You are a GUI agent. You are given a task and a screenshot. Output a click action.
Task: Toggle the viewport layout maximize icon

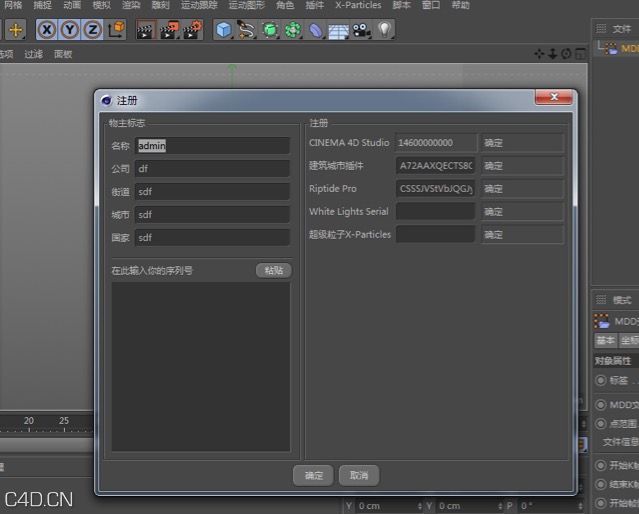580,53
